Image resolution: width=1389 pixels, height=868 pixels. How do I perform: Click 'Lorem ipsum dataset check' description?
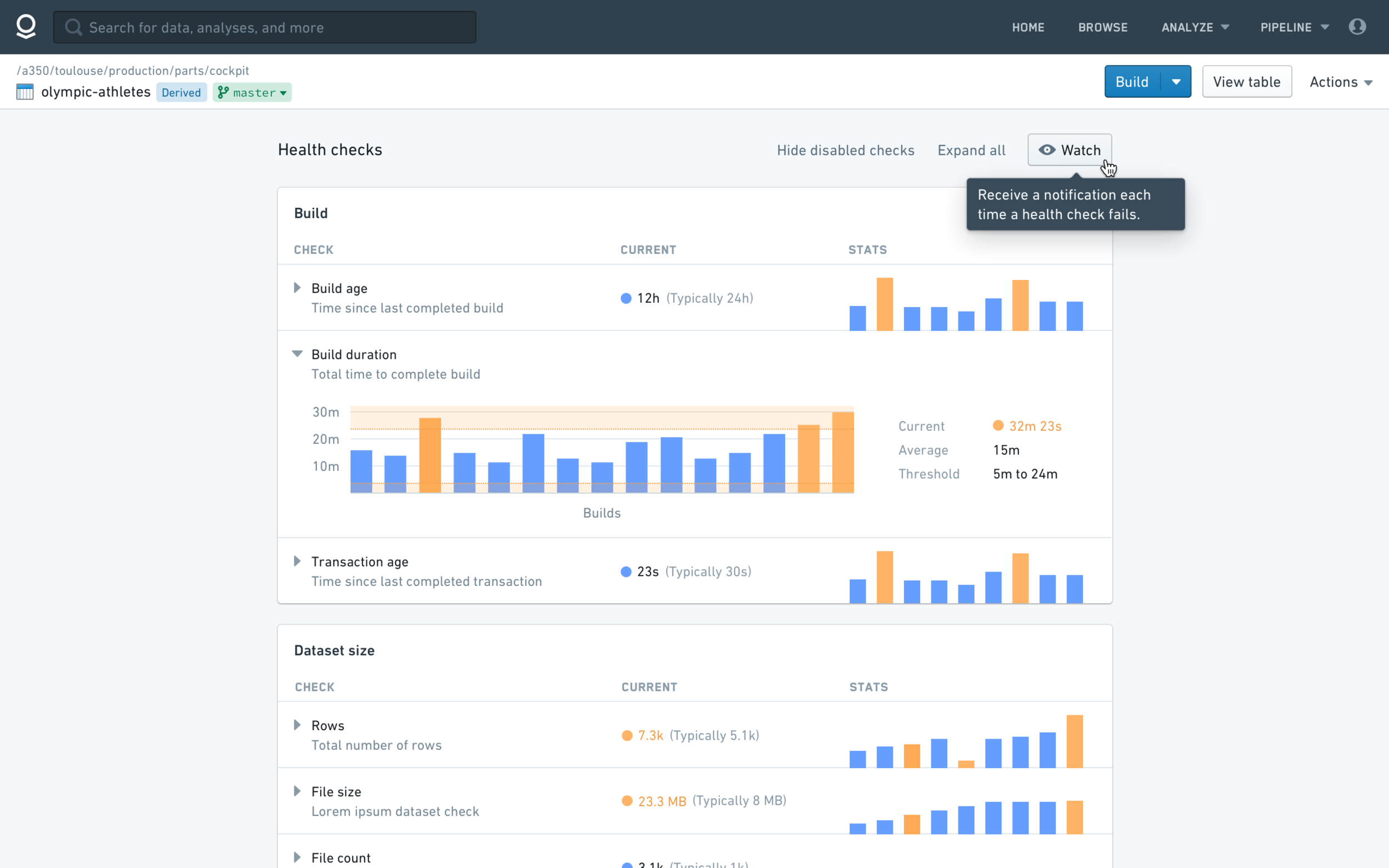click(395, 812)
